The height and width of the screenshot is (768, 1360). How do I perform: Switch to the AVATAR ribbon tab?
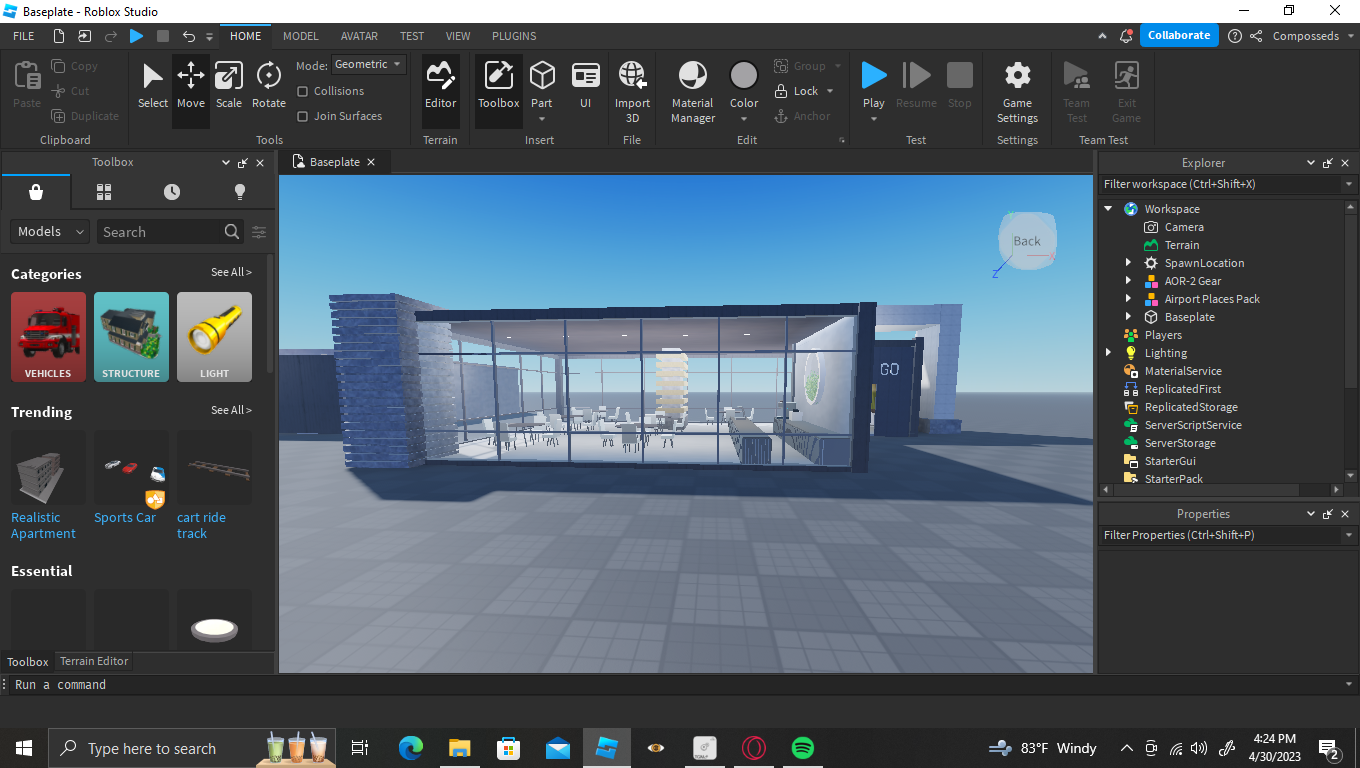tap(359, 36)
